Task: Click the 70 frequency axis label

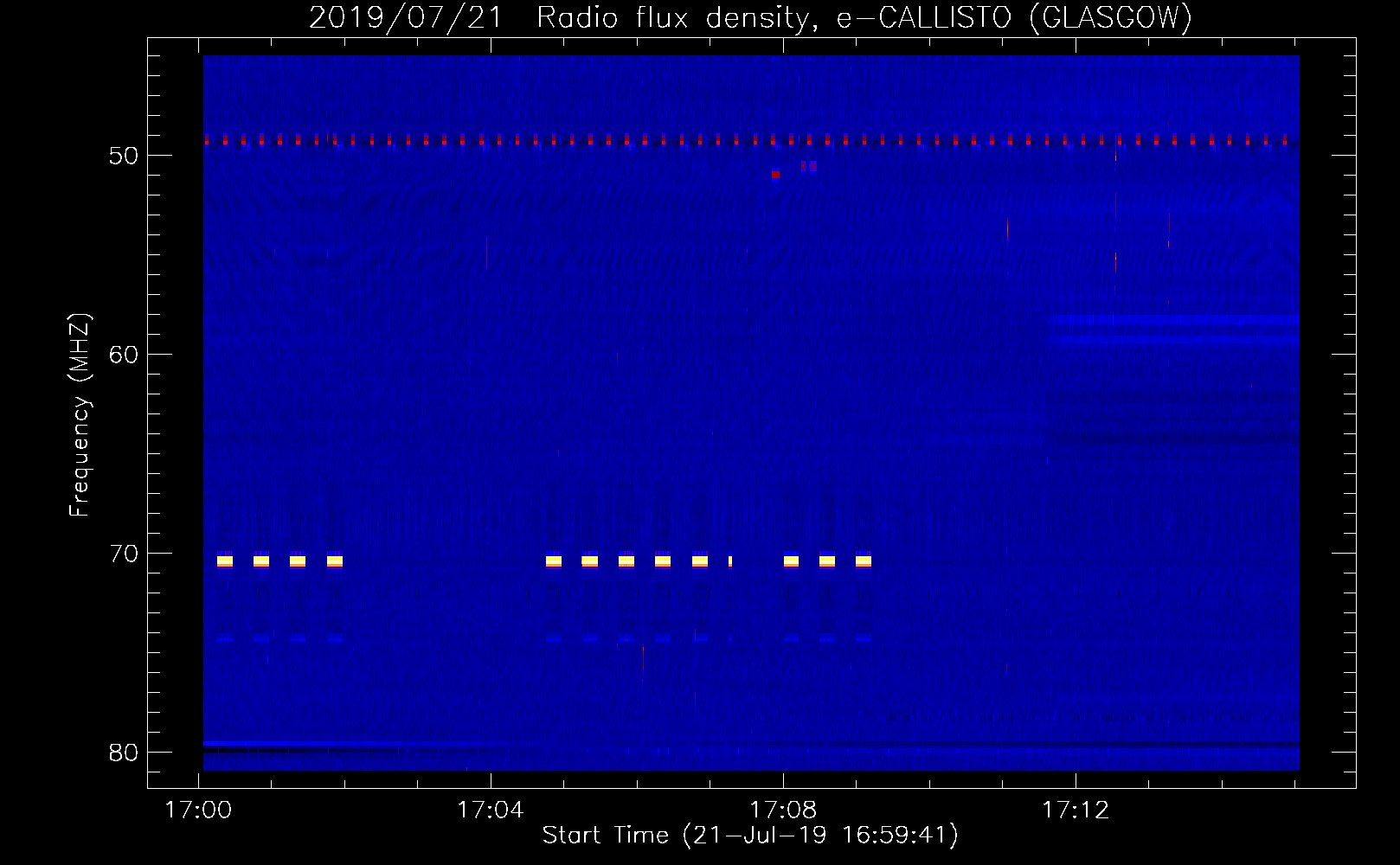Action: pos(124,554)
